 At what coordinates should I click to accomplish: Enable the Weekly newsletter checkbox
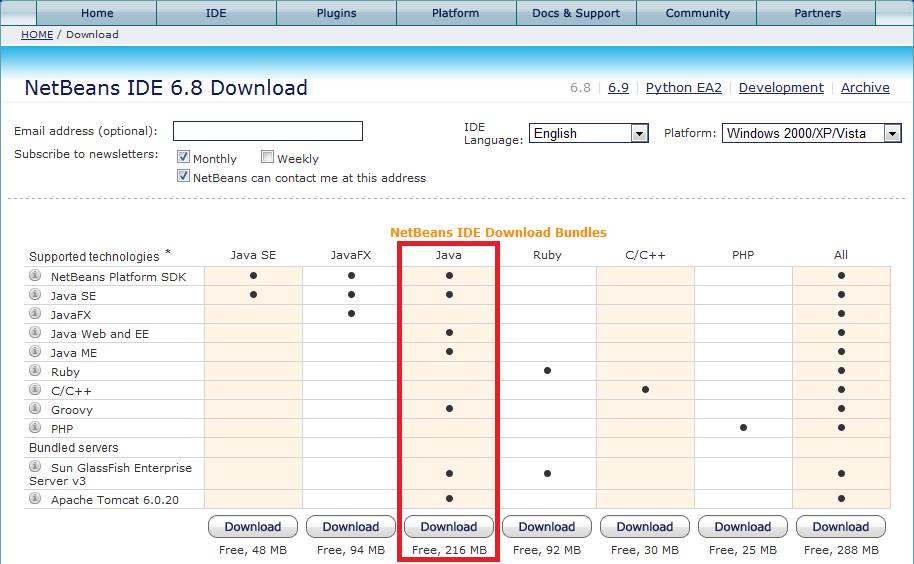pyautogui.click(x=268, y=157)
